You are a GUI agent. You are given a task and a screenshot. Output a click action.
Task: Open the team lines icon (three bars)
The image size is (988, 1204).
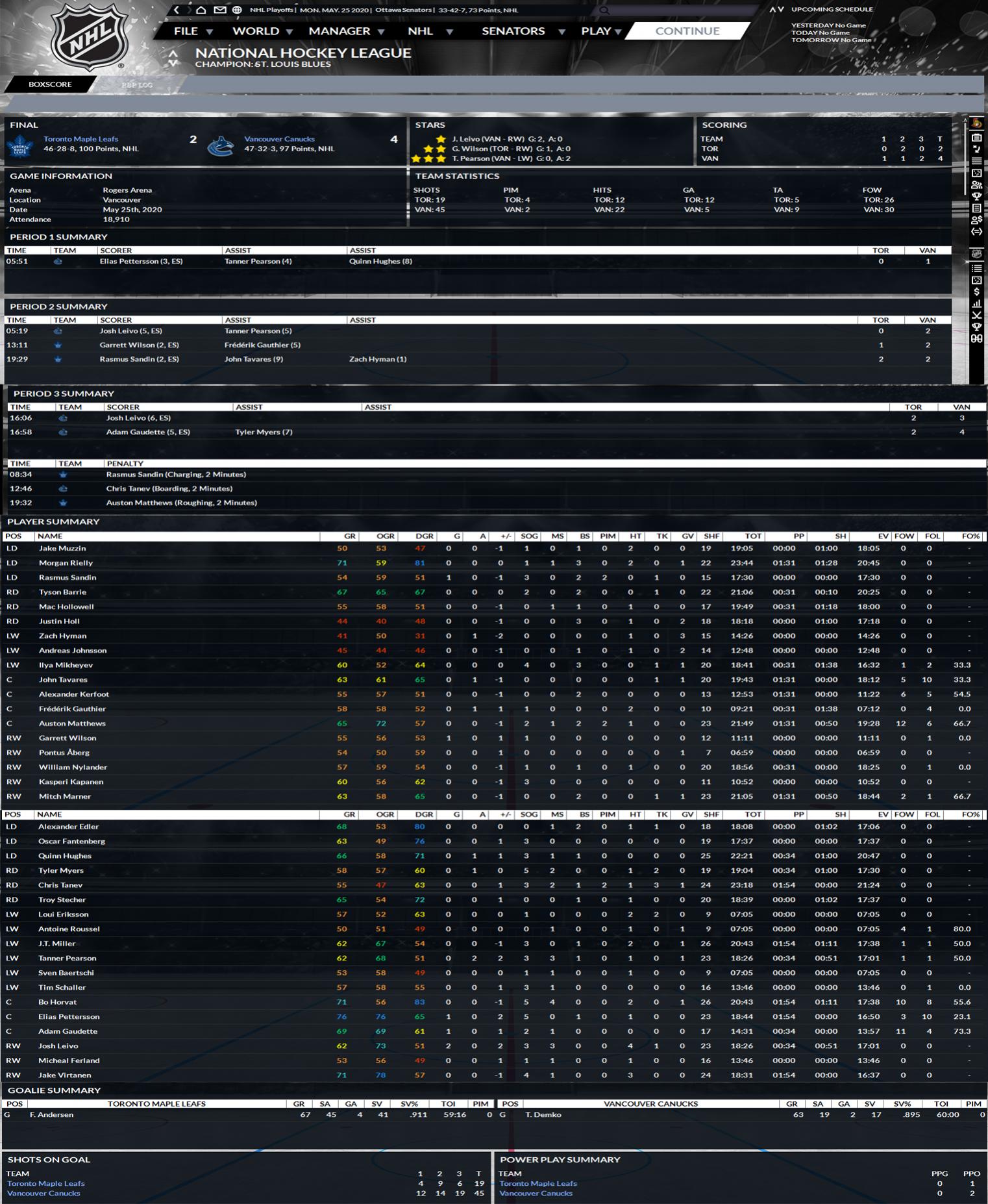(976, 161)
